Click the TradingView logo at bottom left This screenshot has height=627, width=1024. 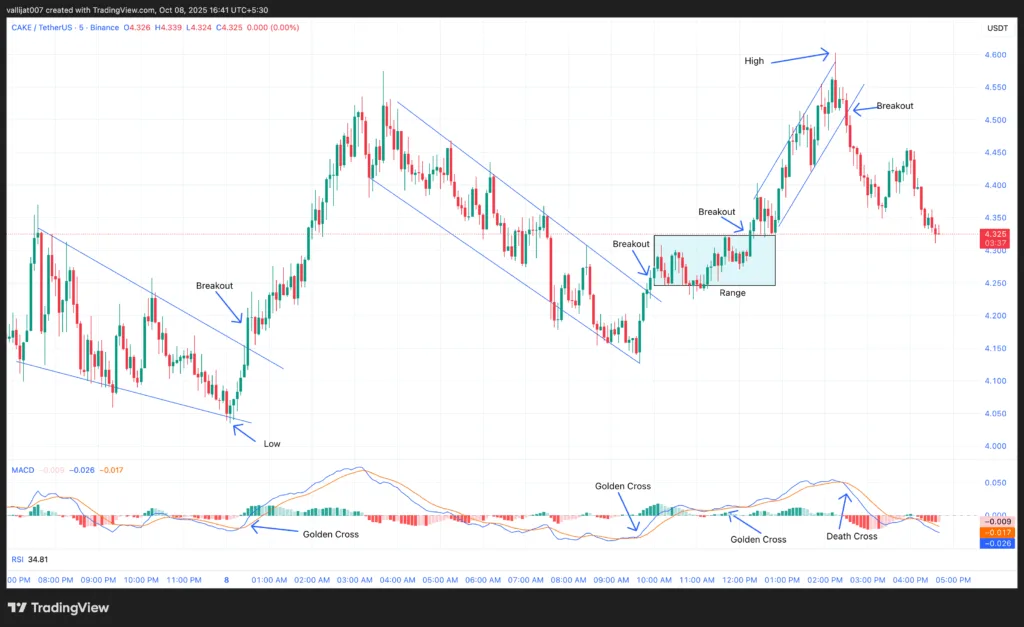60,608
